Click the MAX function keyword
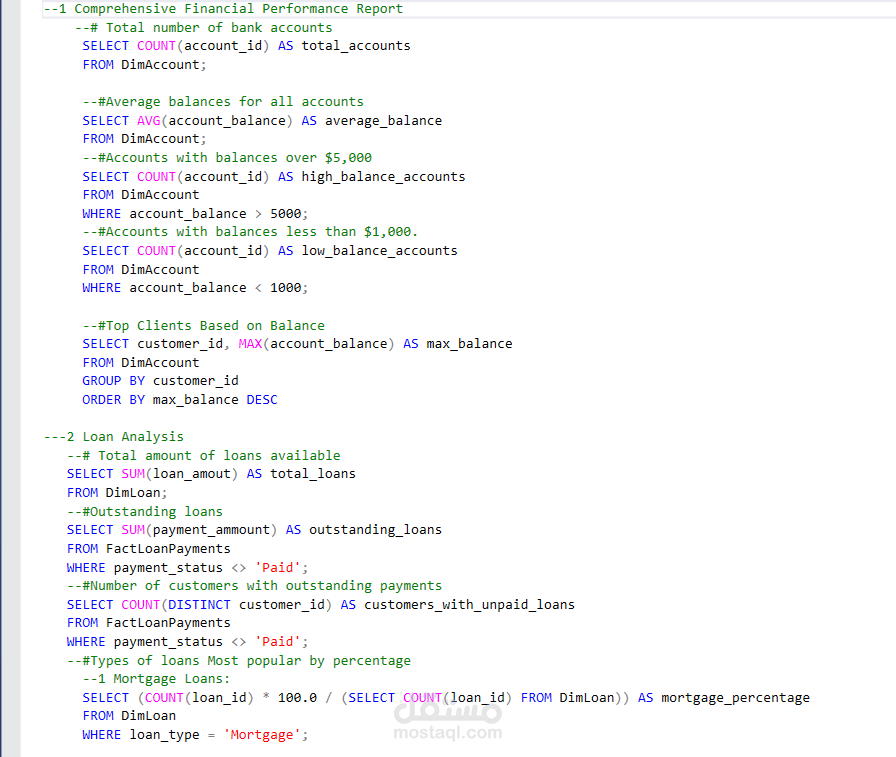Viewport: 896px width, 757px height. click(x=250, y=344)
